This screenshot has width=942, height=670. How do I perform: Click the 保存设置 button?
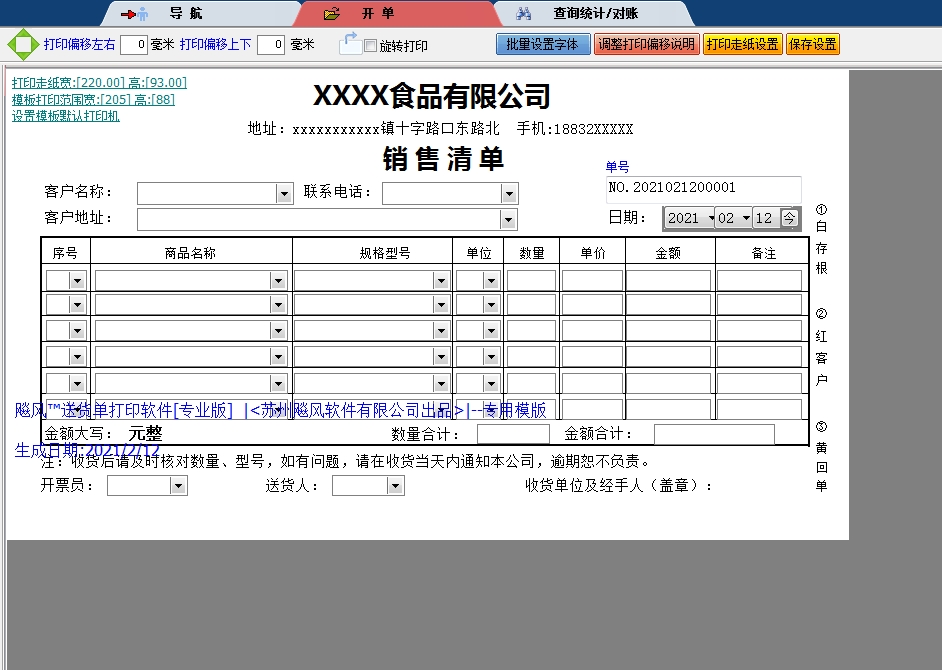click(812, 45)
